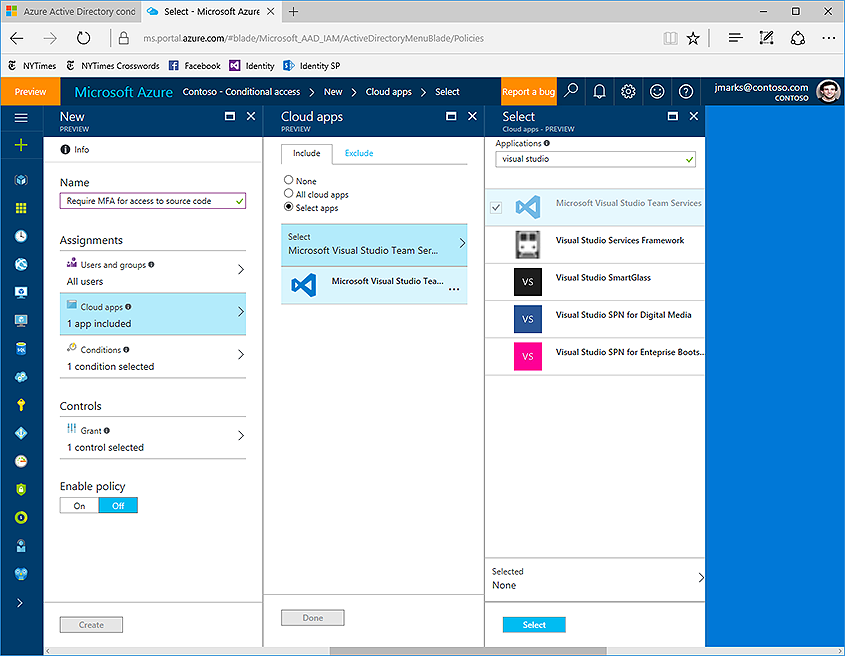Open browser reading view icon
Image resolution: width=845 pixels, height=656 pixels.
coord(670,38)
